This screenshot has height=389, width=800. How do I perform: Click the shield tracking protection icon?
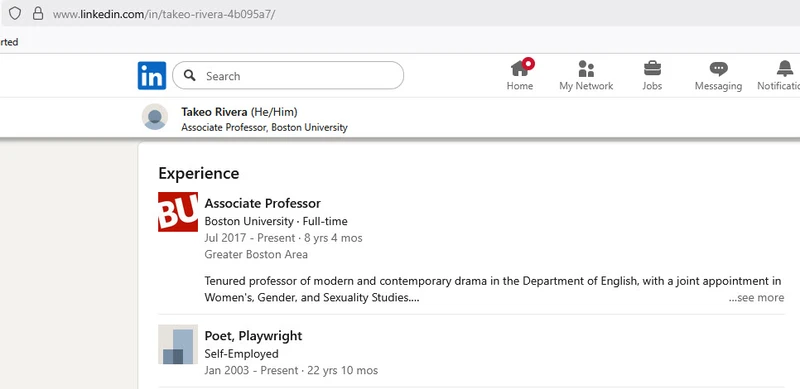[15, 13]
